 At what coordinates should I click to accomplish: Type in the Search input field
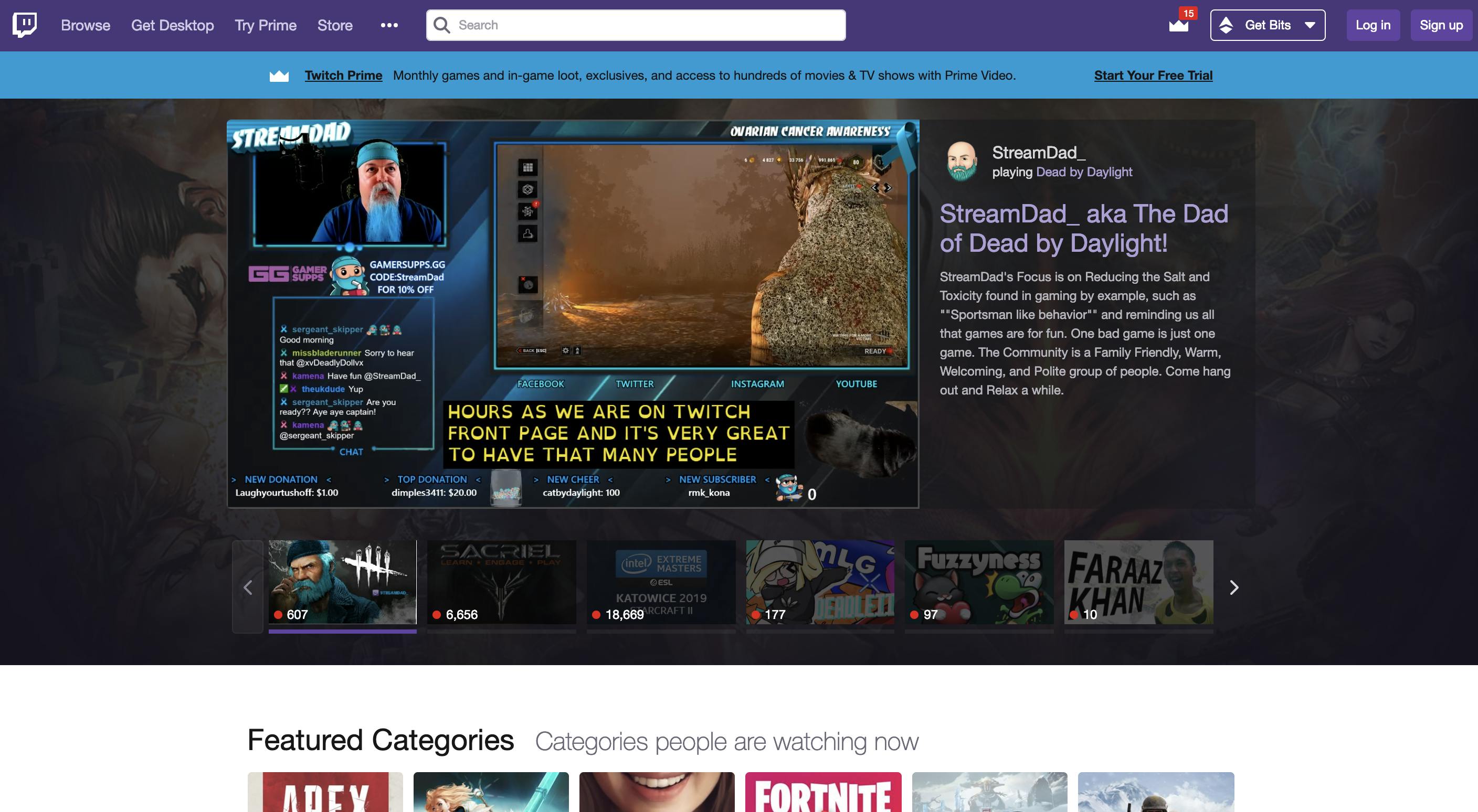click(x=642, y=25)
